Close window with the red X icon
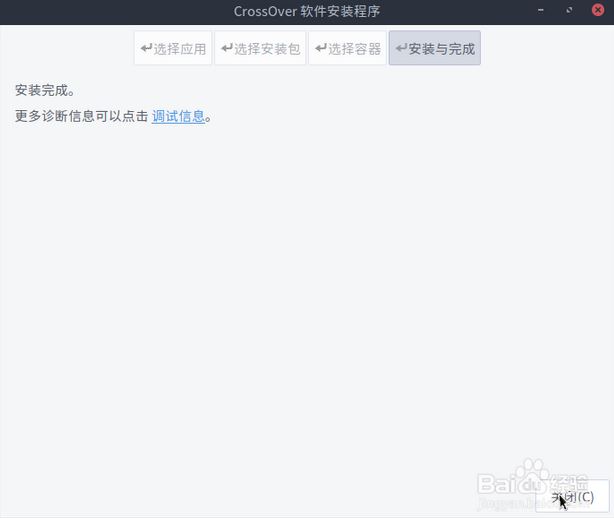This screenshot has height=518, width=614. click(x=598, y=10)
